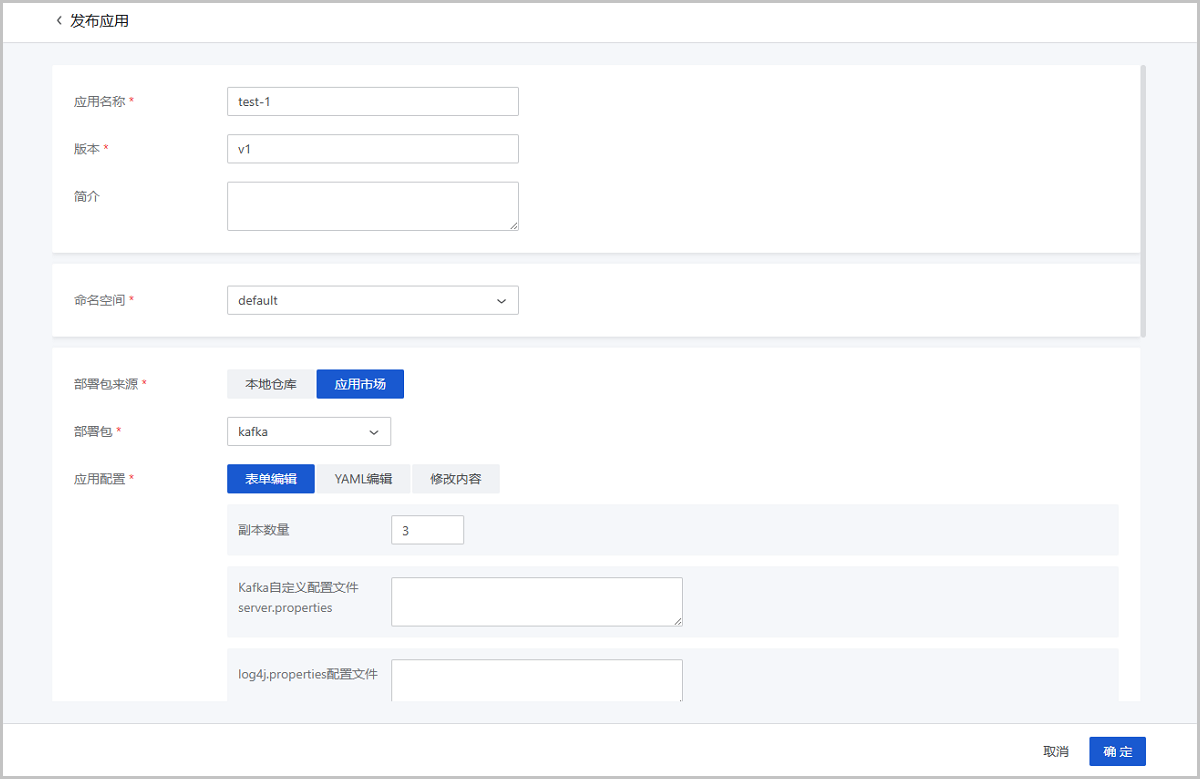Focus the log4j.properties配置文件 text area

click(536, 680)
